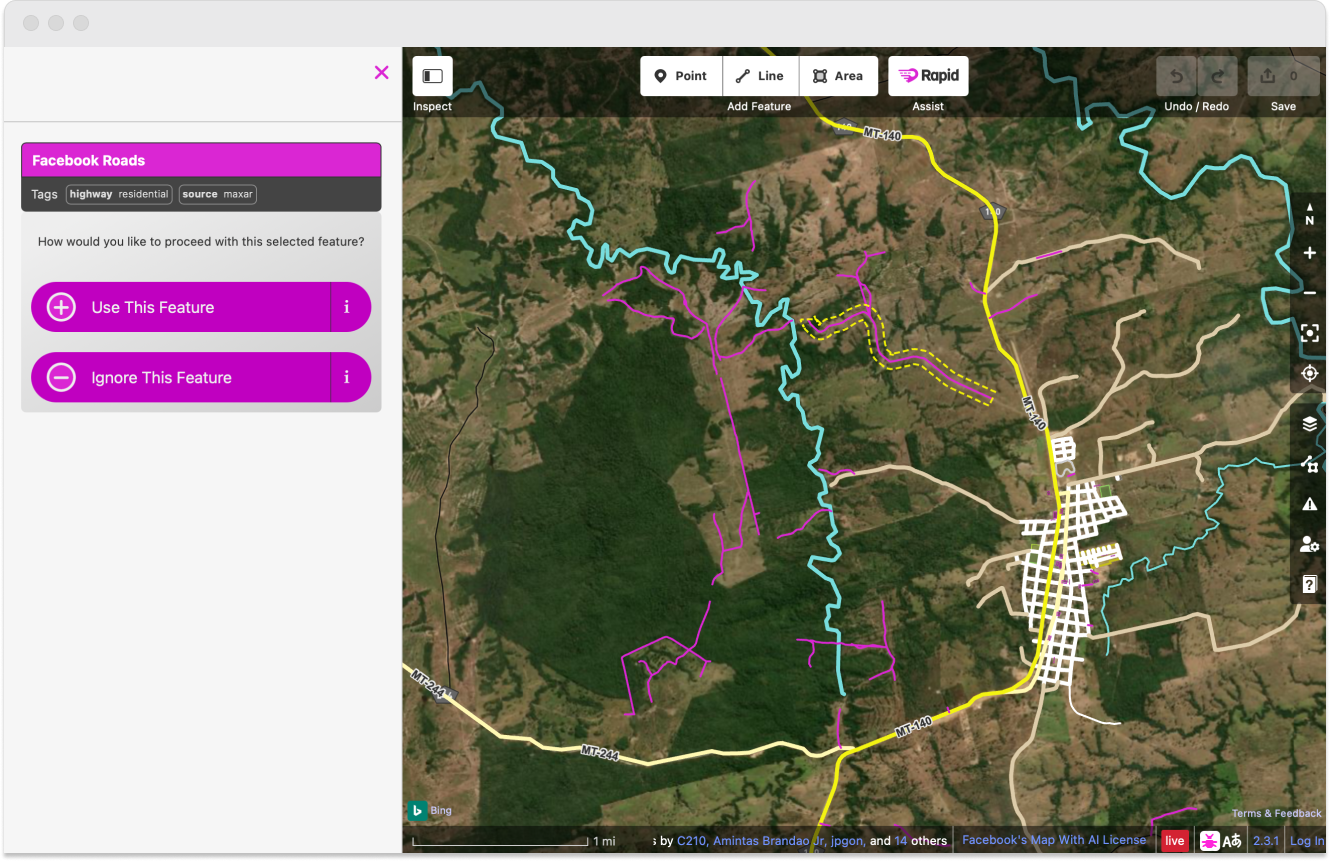
Task: Click the Redo arrow icon
Action: pos(1217,76)
